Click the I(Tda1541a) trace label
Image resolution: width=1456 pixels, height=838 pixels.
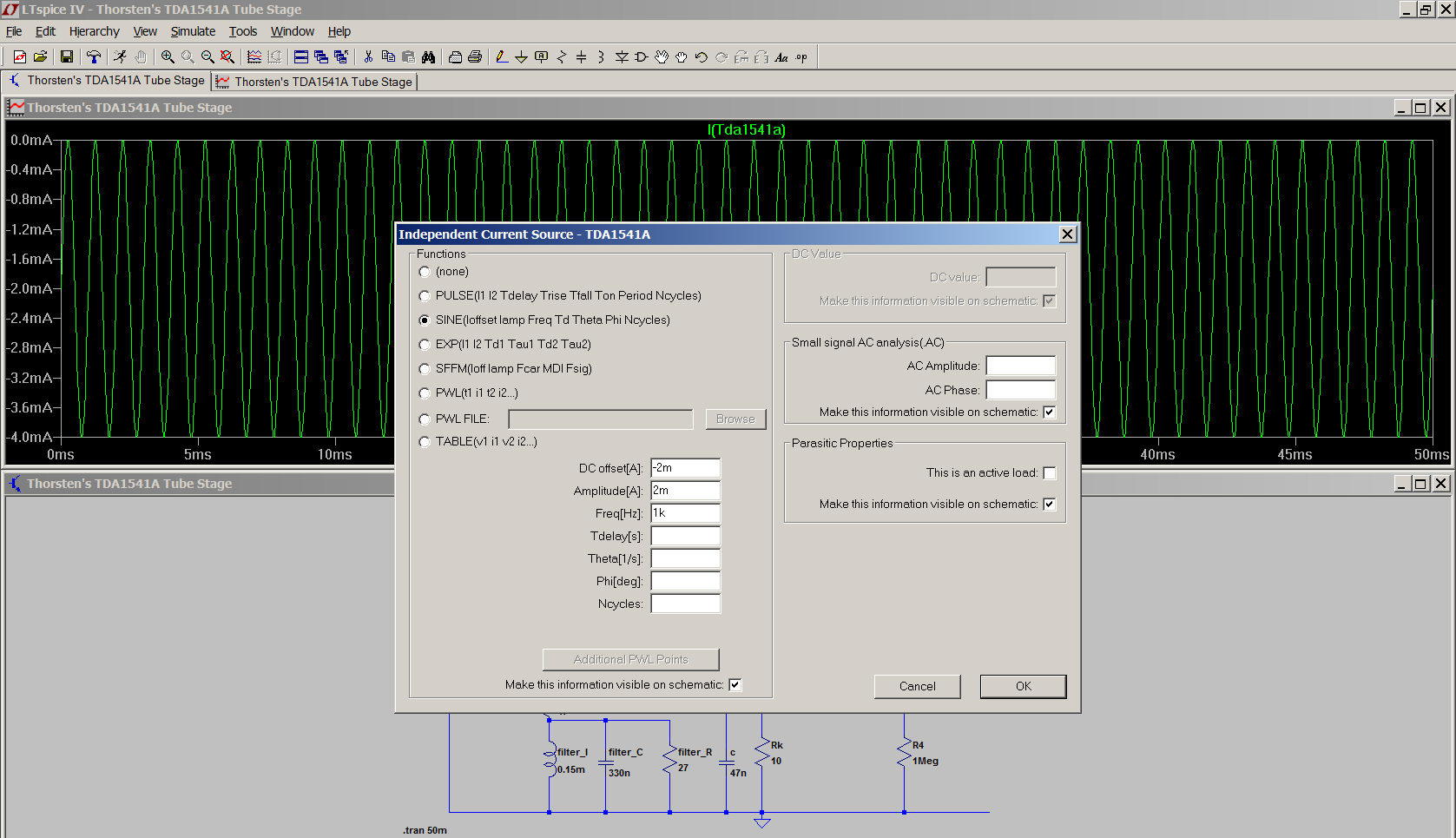[746, 129]
